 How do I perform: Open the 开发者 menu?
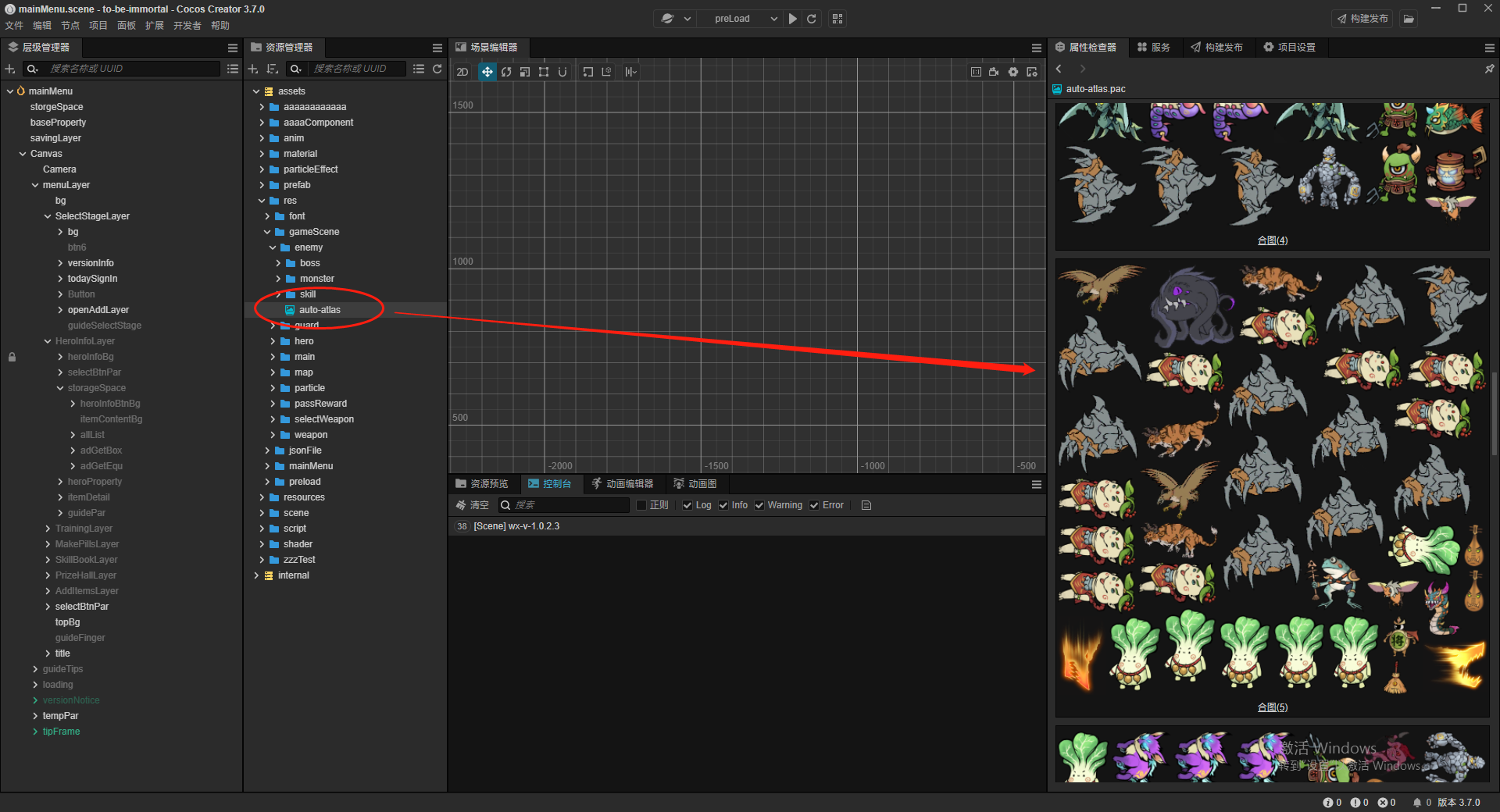pos(187,26)
